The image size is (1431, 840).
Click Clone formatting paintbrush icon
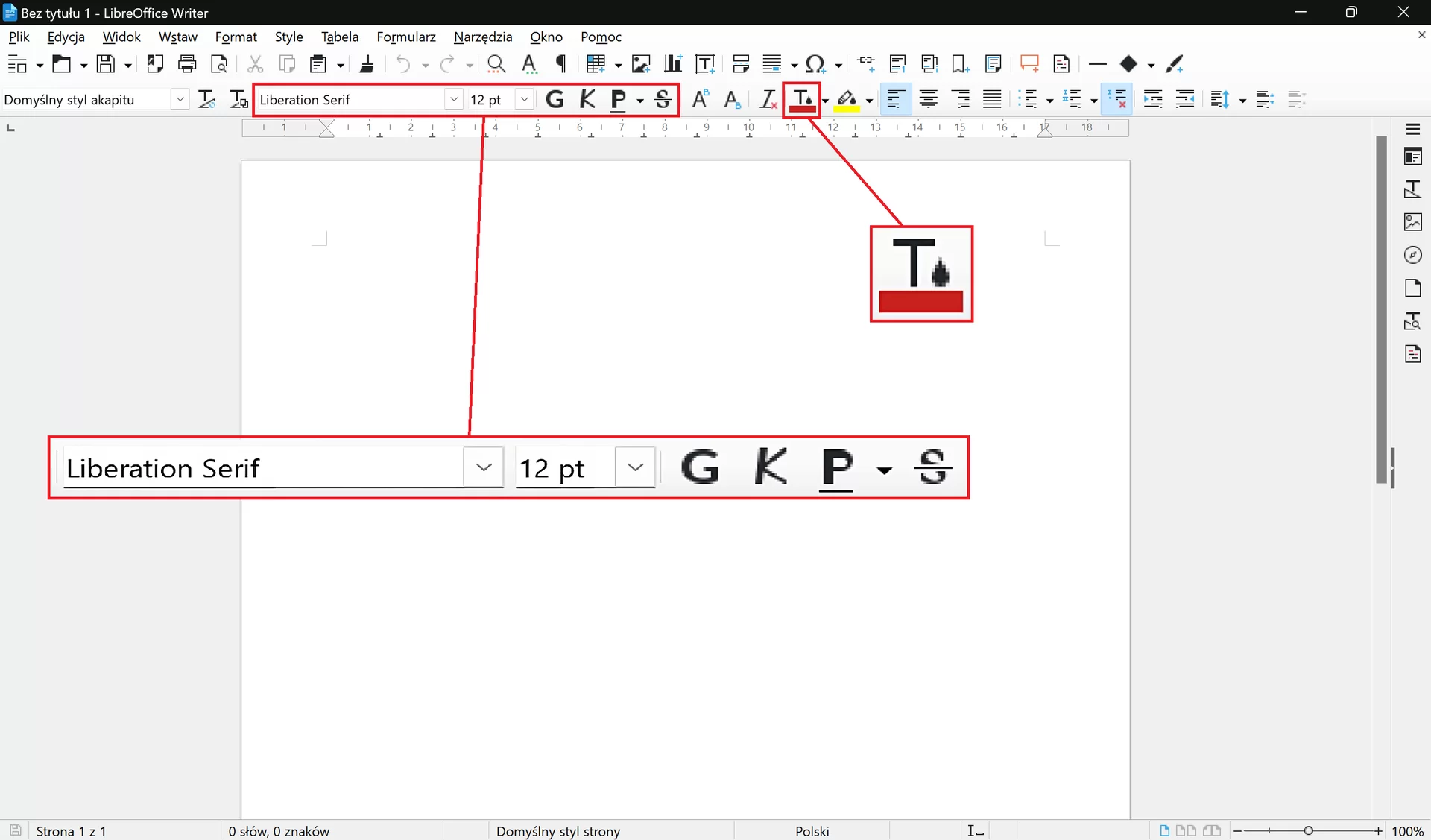366,64
